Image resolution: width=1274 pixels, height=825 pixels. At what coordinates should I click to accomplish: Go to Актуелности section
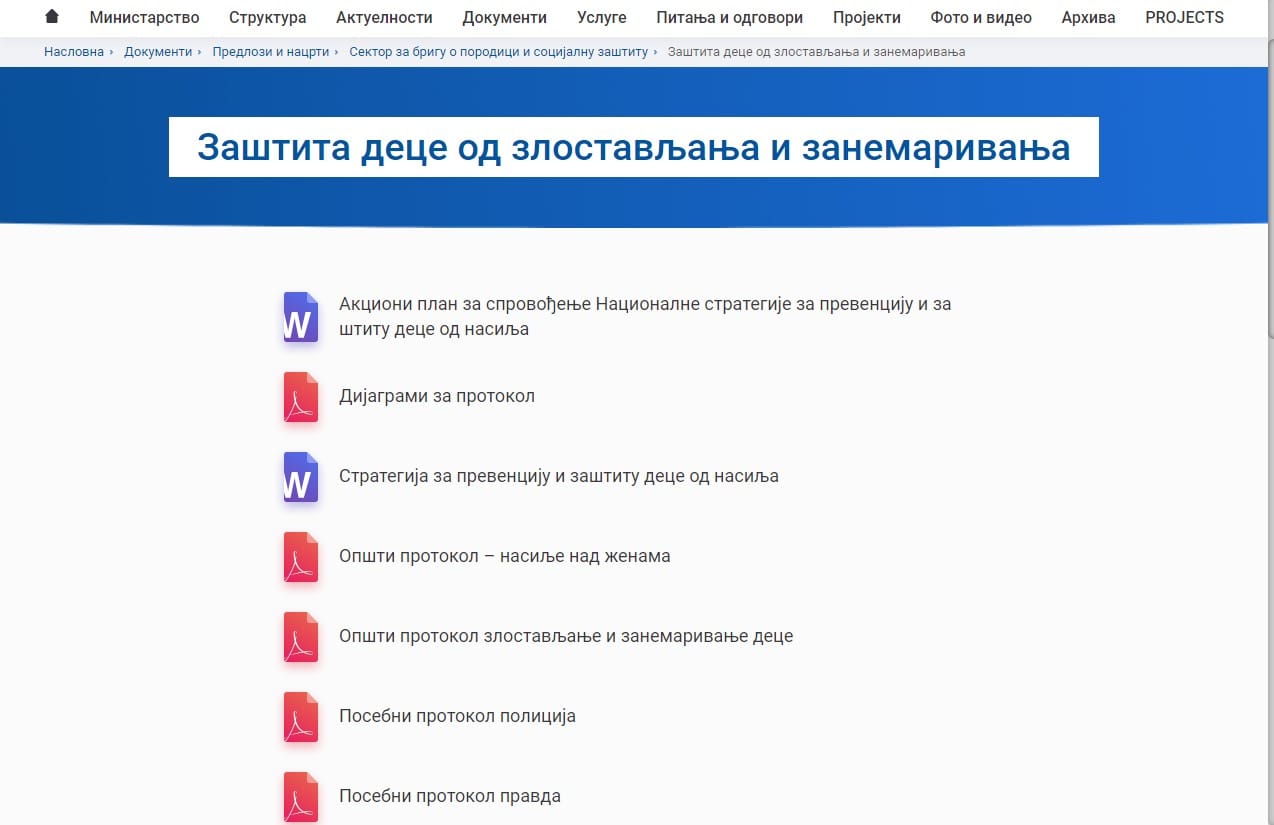click(x=384, y=17)
